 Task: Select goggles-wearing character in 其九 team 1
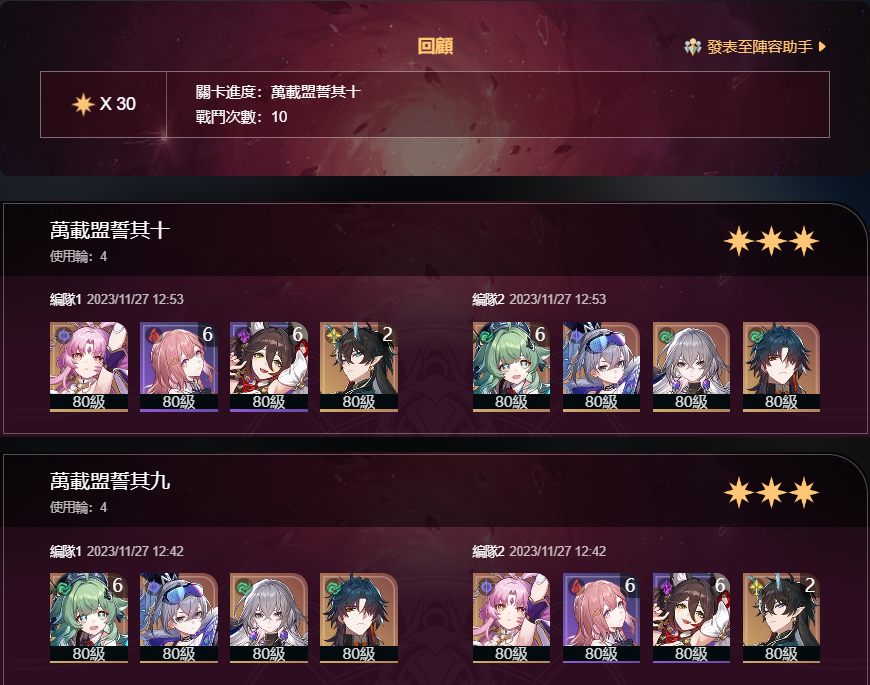179,618
